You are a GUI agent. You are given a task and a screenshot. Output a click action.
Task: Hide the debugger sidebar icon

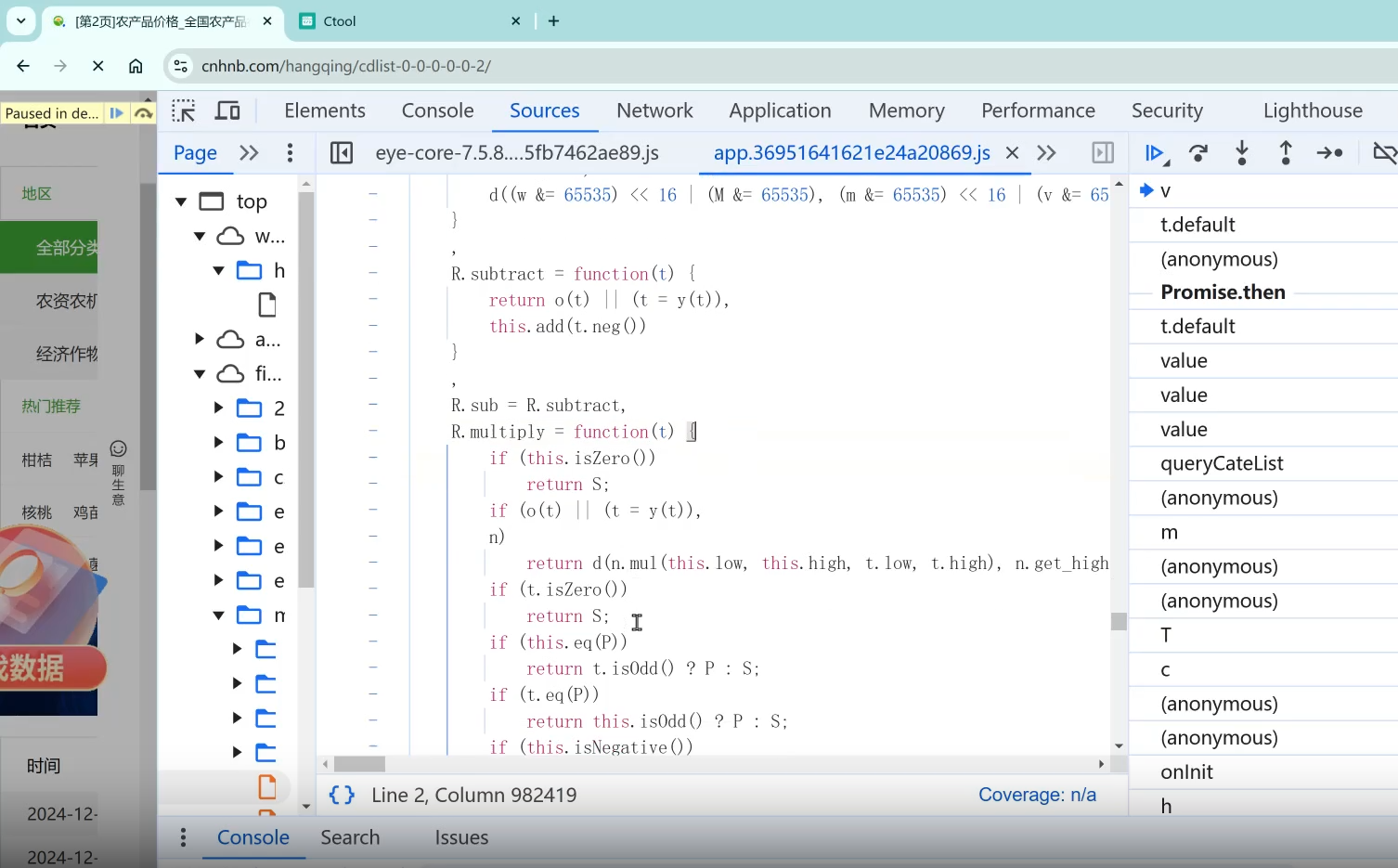pyautogui.click(x=1103, y=152)
